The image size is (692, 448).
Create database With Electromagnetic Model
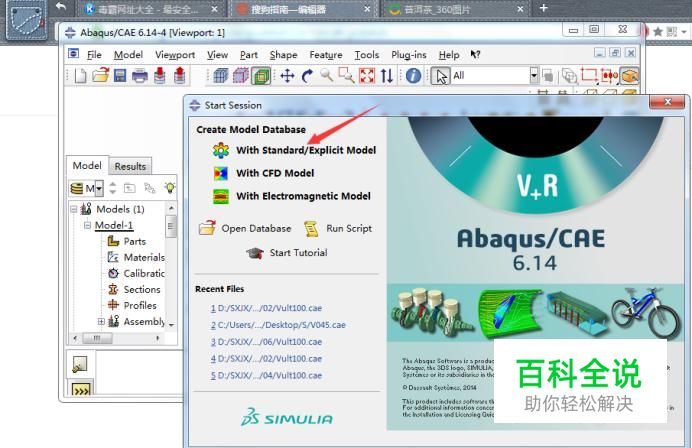click(x=303, y=196)
